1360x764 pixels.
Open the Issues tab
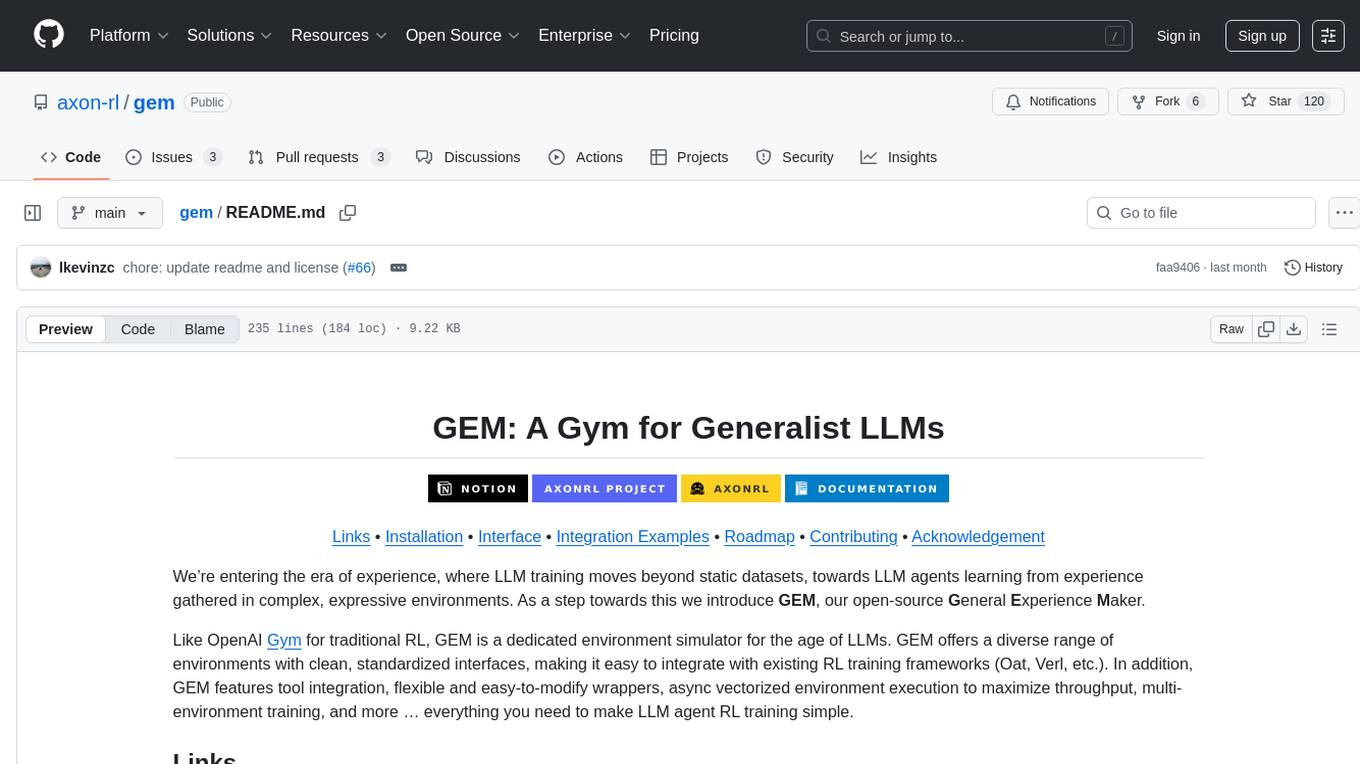[173, 157]
